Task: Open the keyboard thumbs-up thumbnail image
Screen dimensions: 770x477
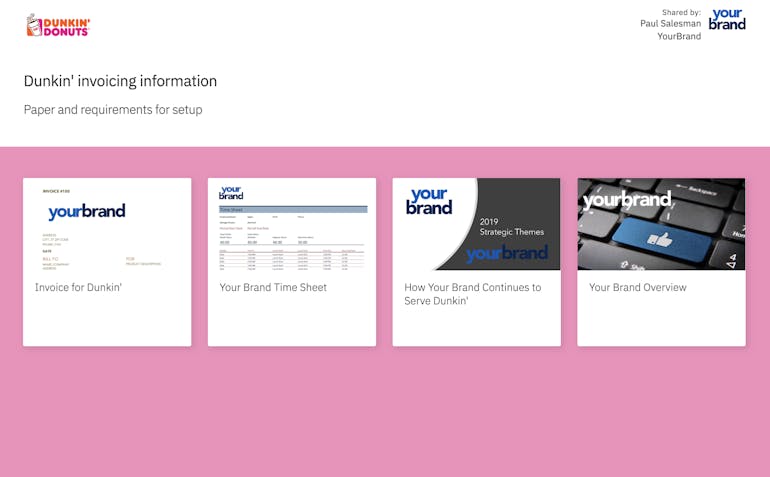Action: click(661, 224)
